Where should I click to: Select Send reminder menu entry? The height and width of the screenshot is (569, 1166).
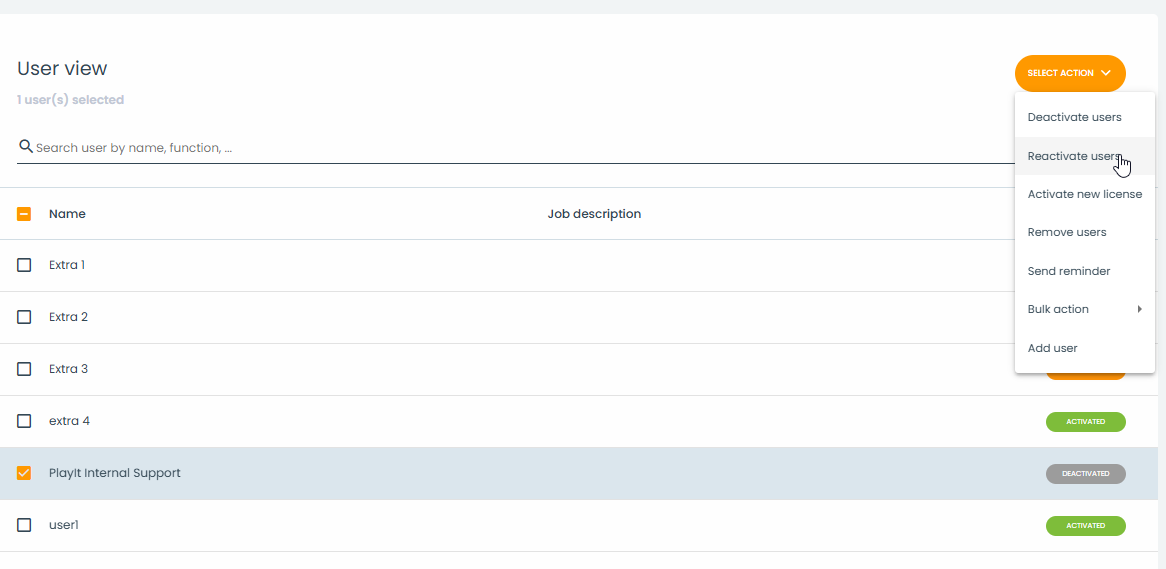[1068, 271]
